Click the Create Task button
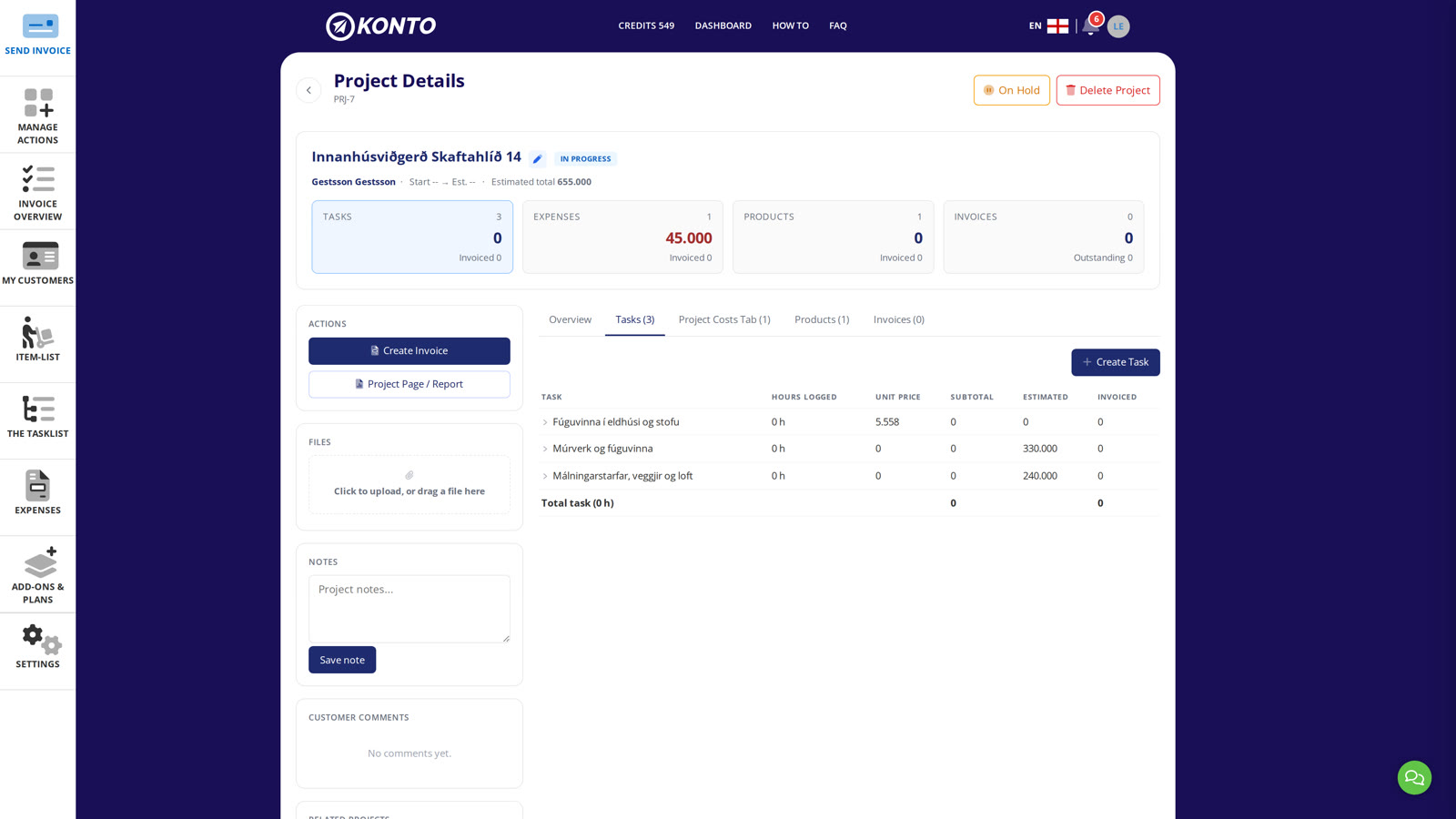 coord(1116,362)
